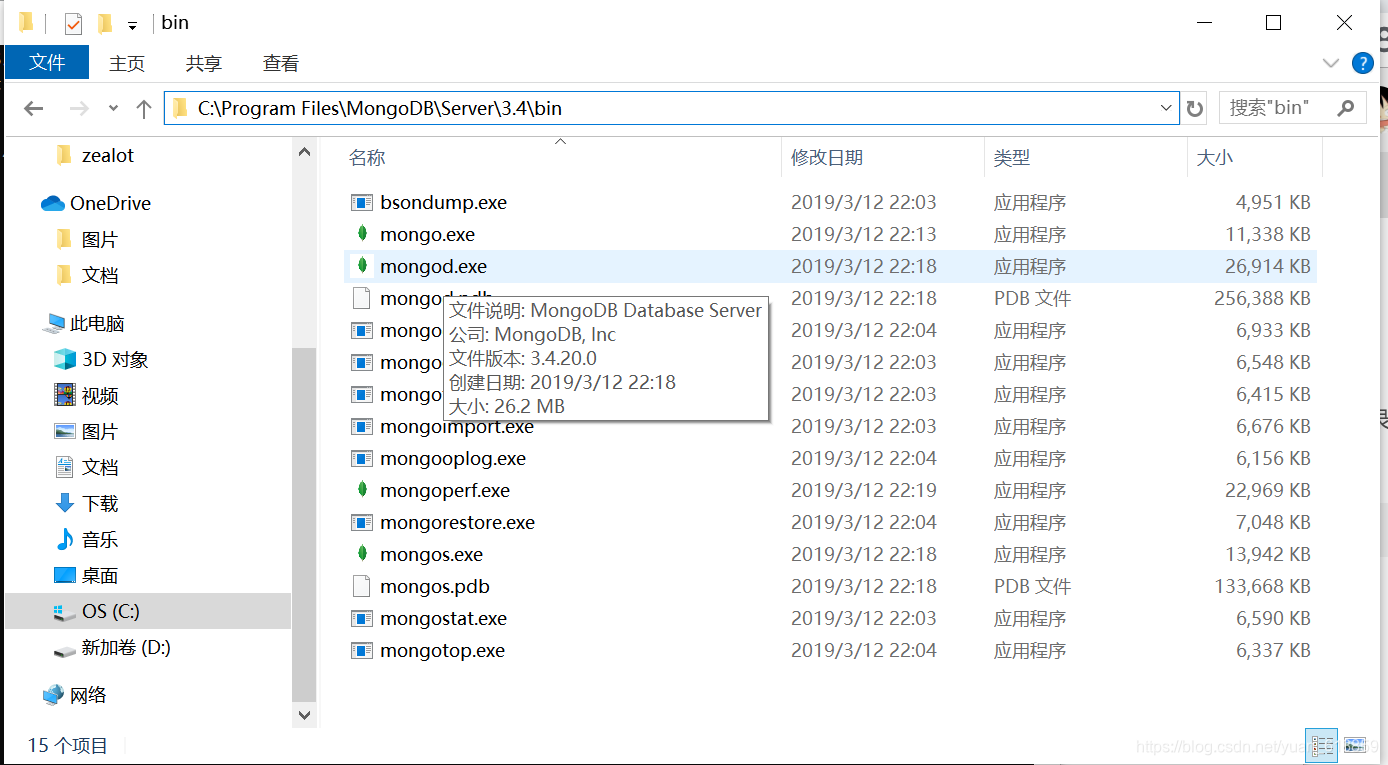This screenshot has width=1388, height=765.
Task: Go up one folder level arrow
Action: tap(144, 108)
